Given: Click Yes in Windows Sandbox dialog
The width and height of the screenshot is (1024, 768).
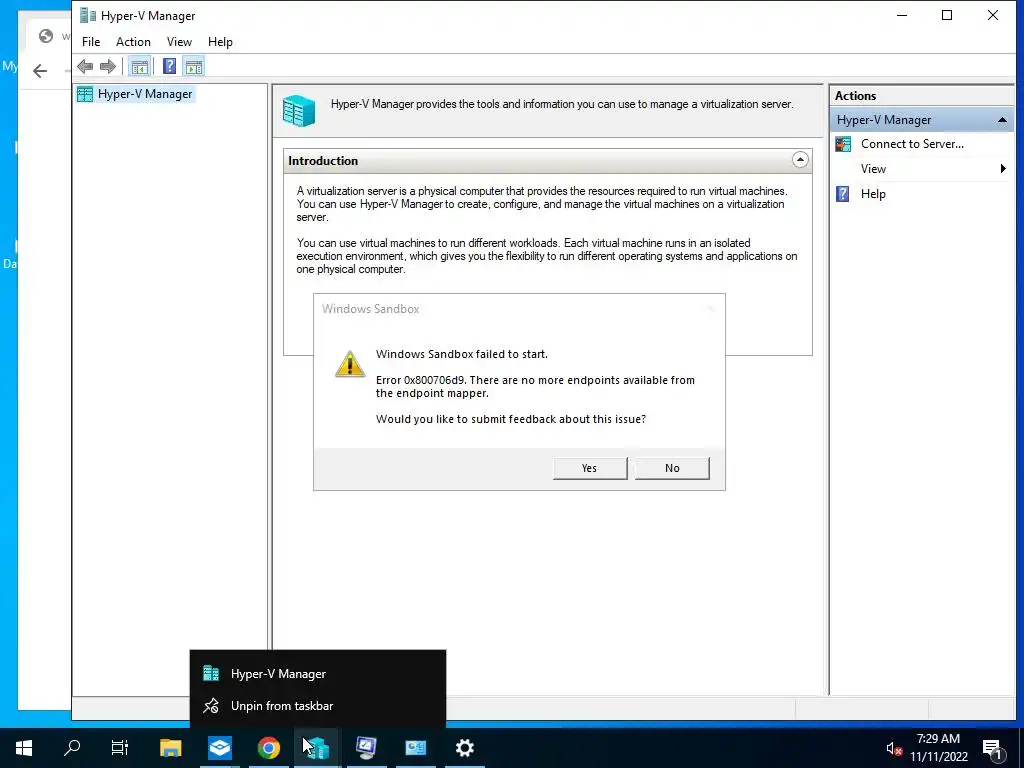Looking at the screenshot, I should pyautogui.click(x=590, y=468).
